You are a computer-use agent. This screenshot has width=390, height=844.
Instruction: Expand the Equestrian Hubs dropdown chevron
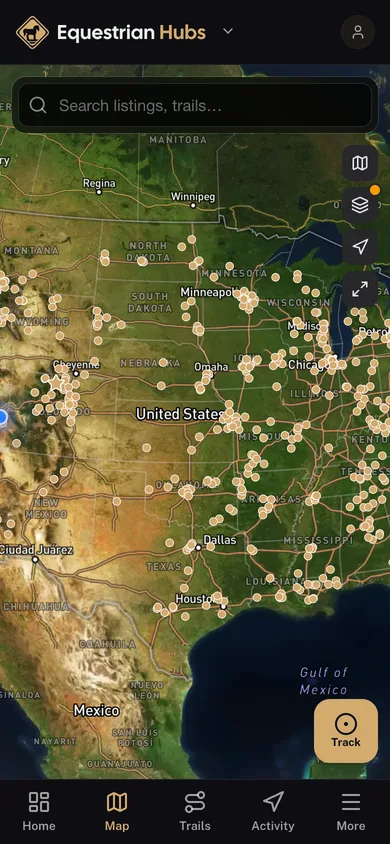pos(228,31)
